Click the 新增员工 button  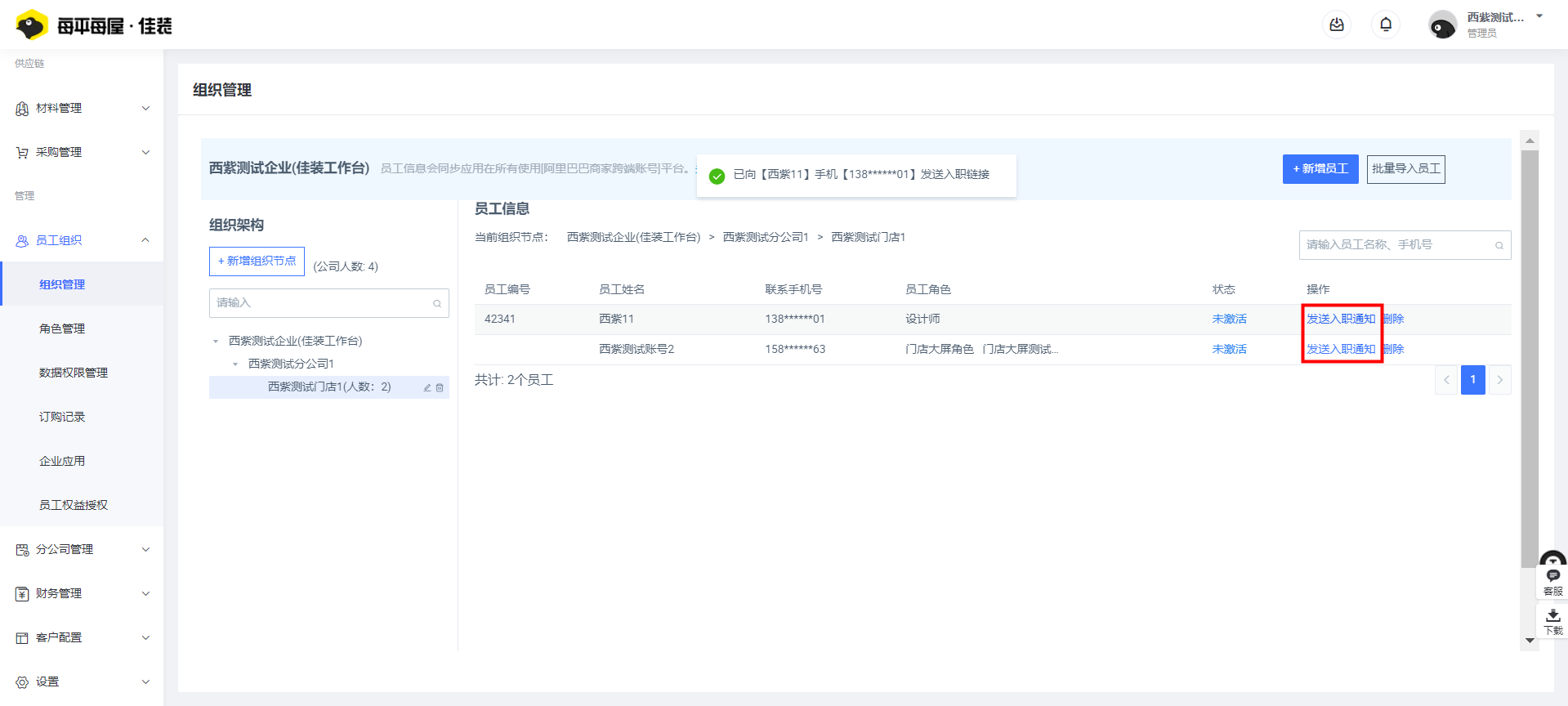point(1320,169)
